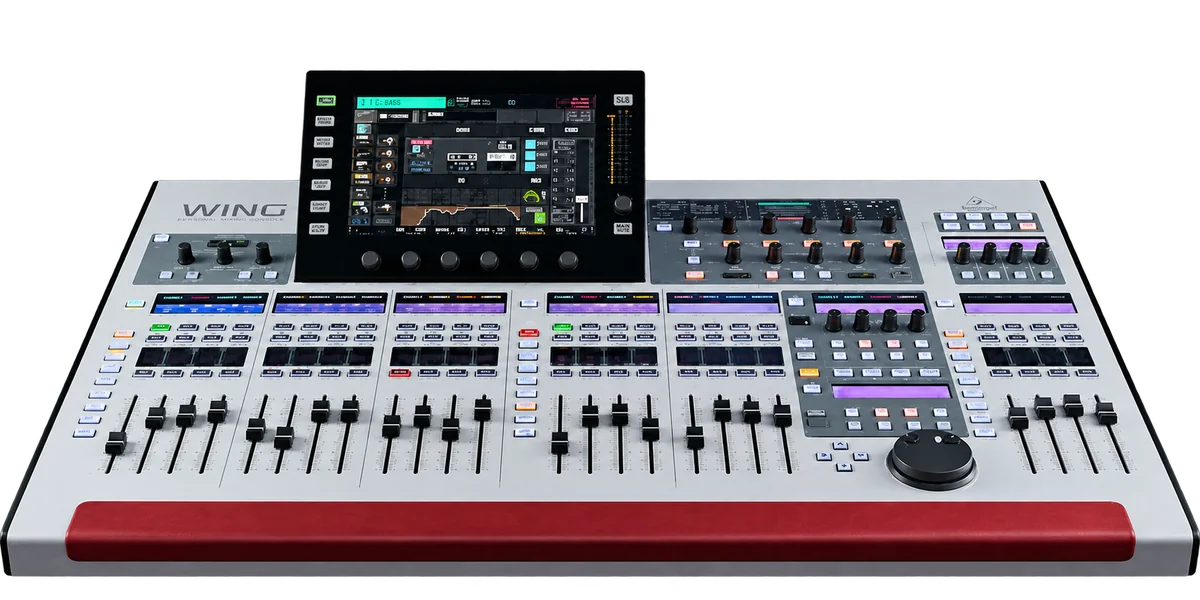Tap green lit button in fourth fader bank
This screenshot has height=600, width=1200.
pyautogui.click(x=562, y=327)
